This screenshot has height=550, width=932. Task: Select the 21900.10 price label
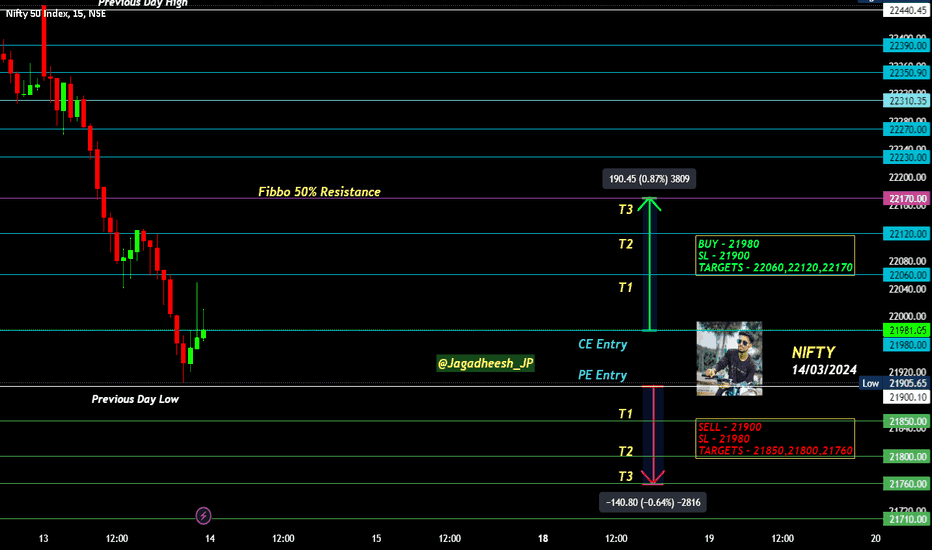coord(906,397)
